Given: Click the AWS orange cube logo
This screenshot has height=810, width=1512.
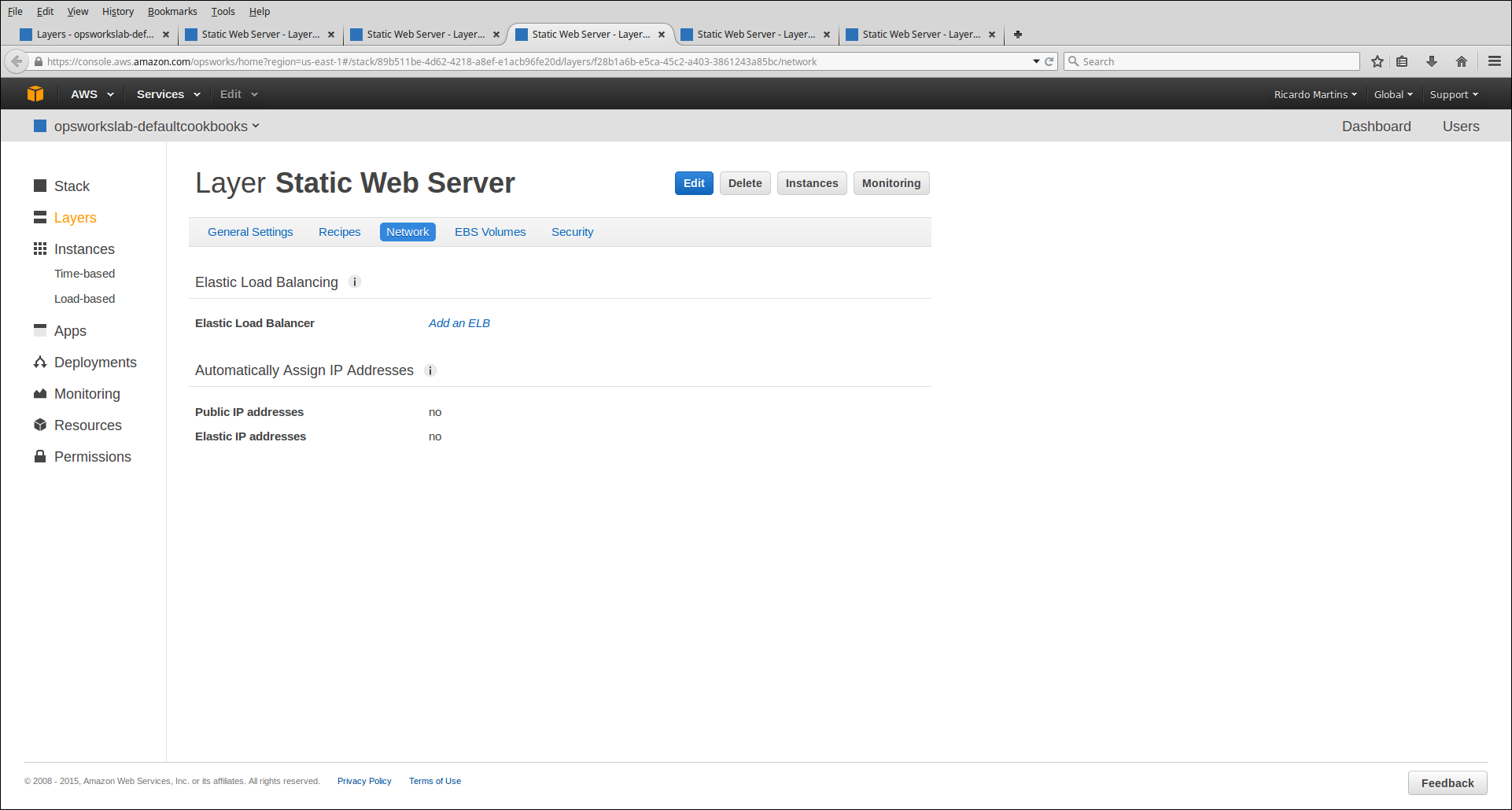Looking at the screenshot, I should pyautogui.click(x=35, y=94).
